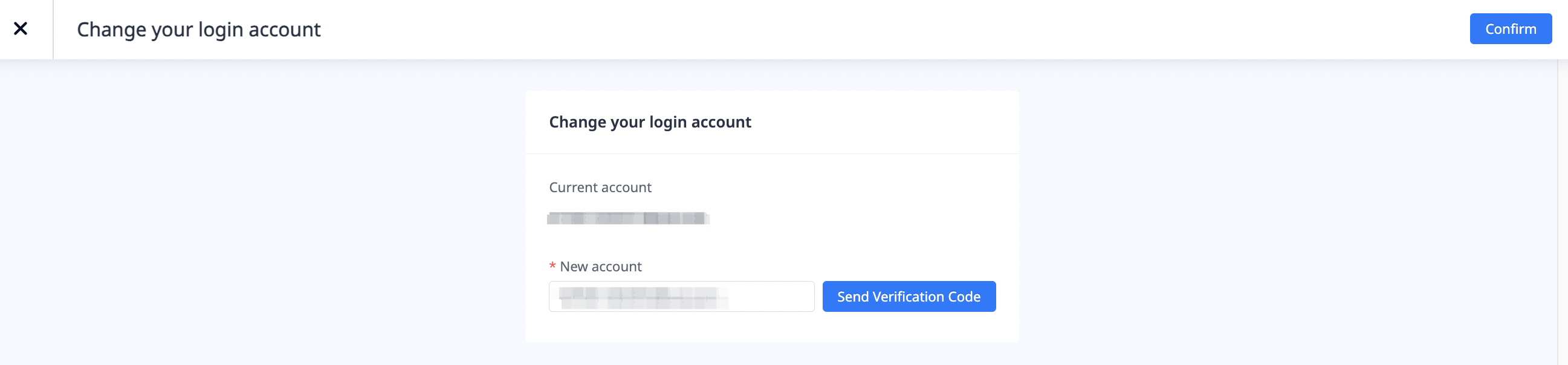Click empty space right of New account field's text
The height and width of the screenshot is (365, 1568).
coord(773,297)
